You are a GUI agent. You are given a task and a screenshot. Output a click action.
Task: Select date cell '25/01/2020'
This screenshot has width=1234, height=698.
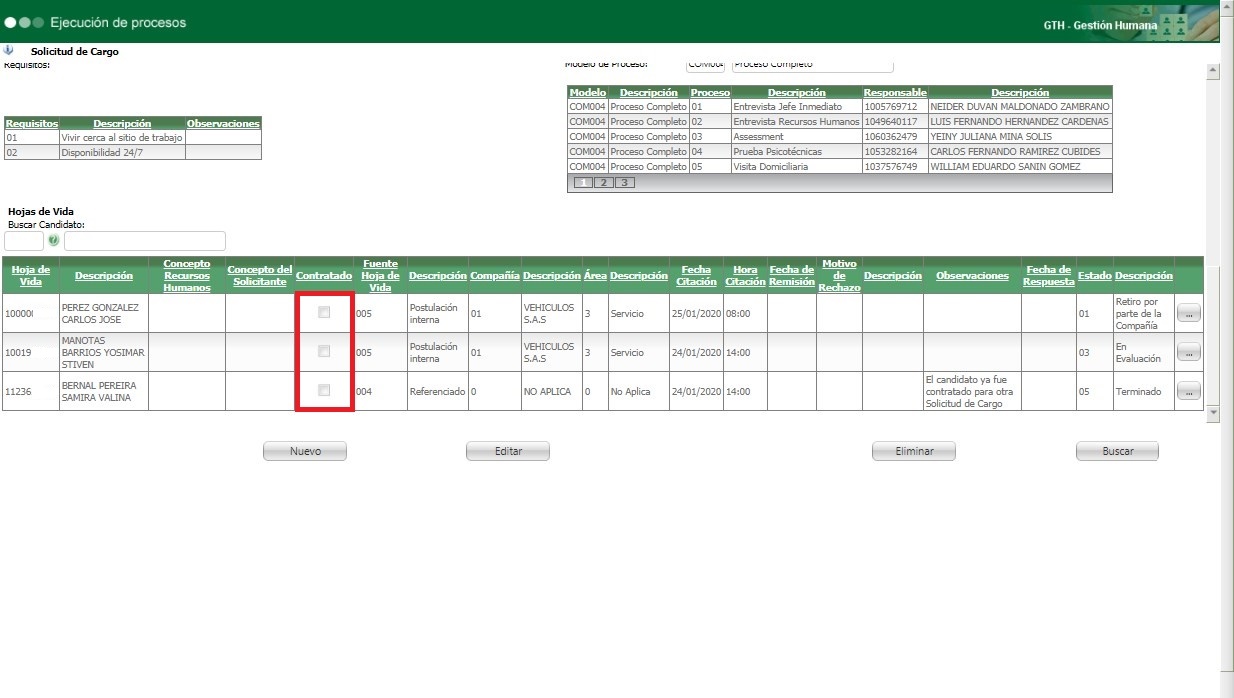pos(696,313)
